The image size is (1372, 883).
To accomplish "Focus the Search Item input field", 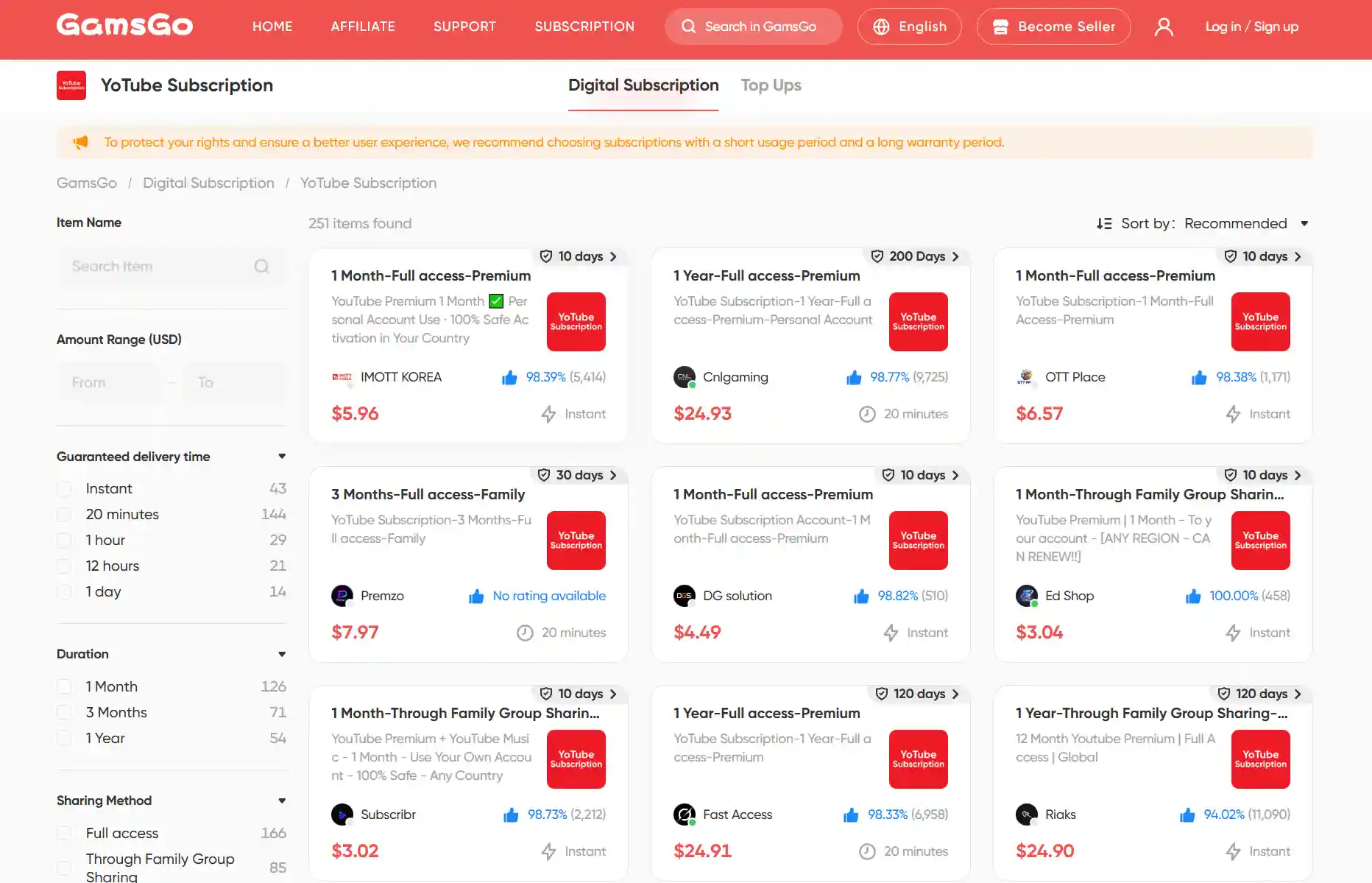I will [x=171, y=267].
